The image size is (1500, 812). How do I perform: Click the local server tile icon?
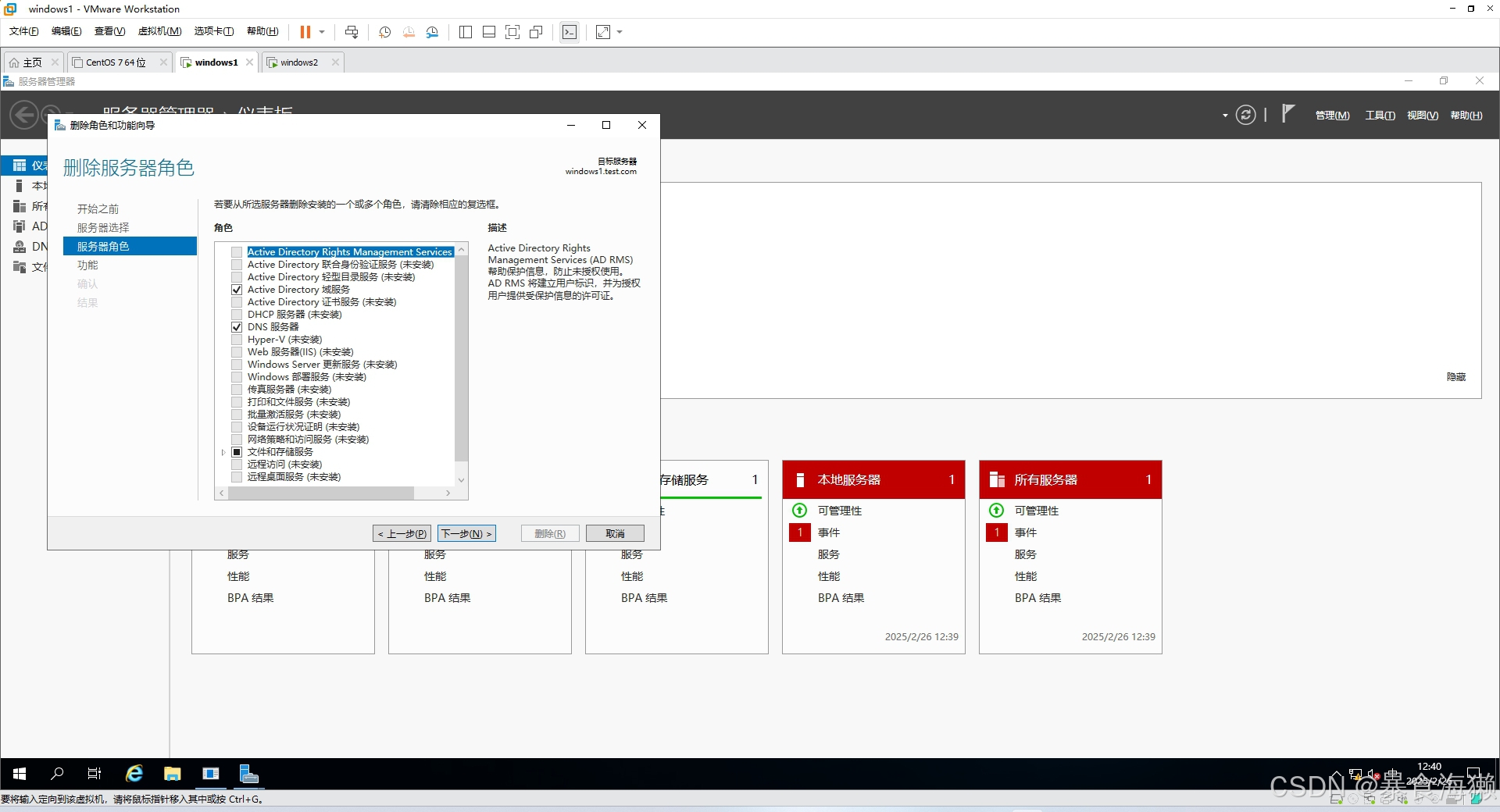point(799,479)
